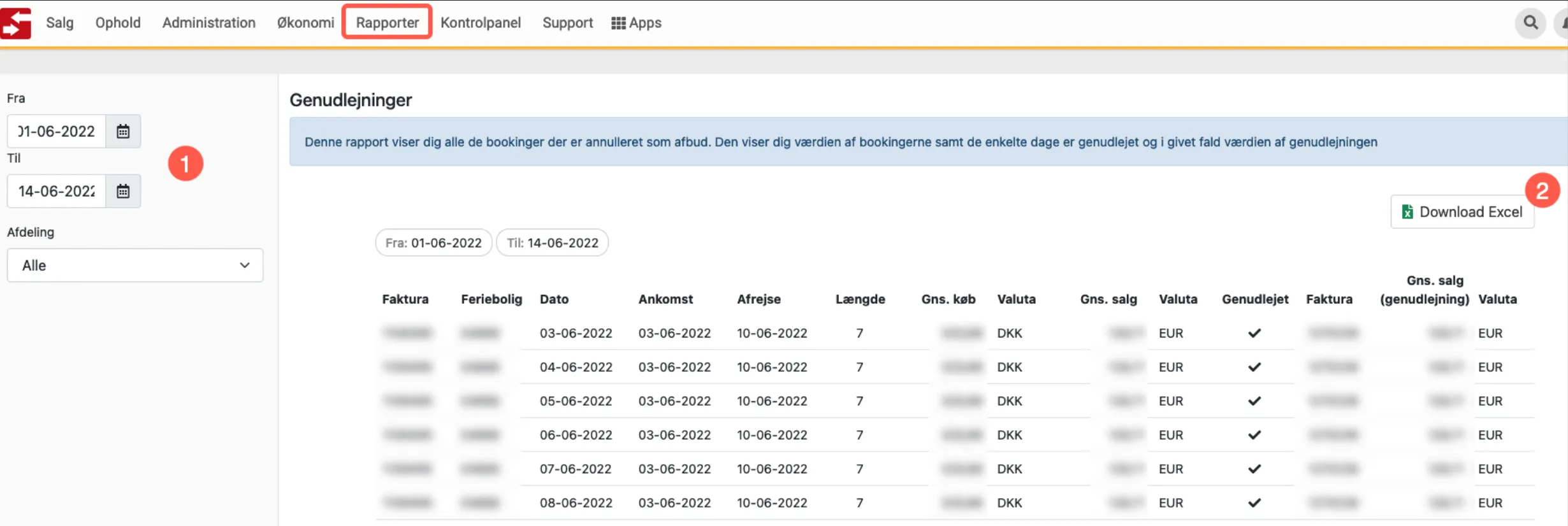Click the Feriebolig column header
The width and height of the screenshot is (1568, 526).
pos(491,299)
